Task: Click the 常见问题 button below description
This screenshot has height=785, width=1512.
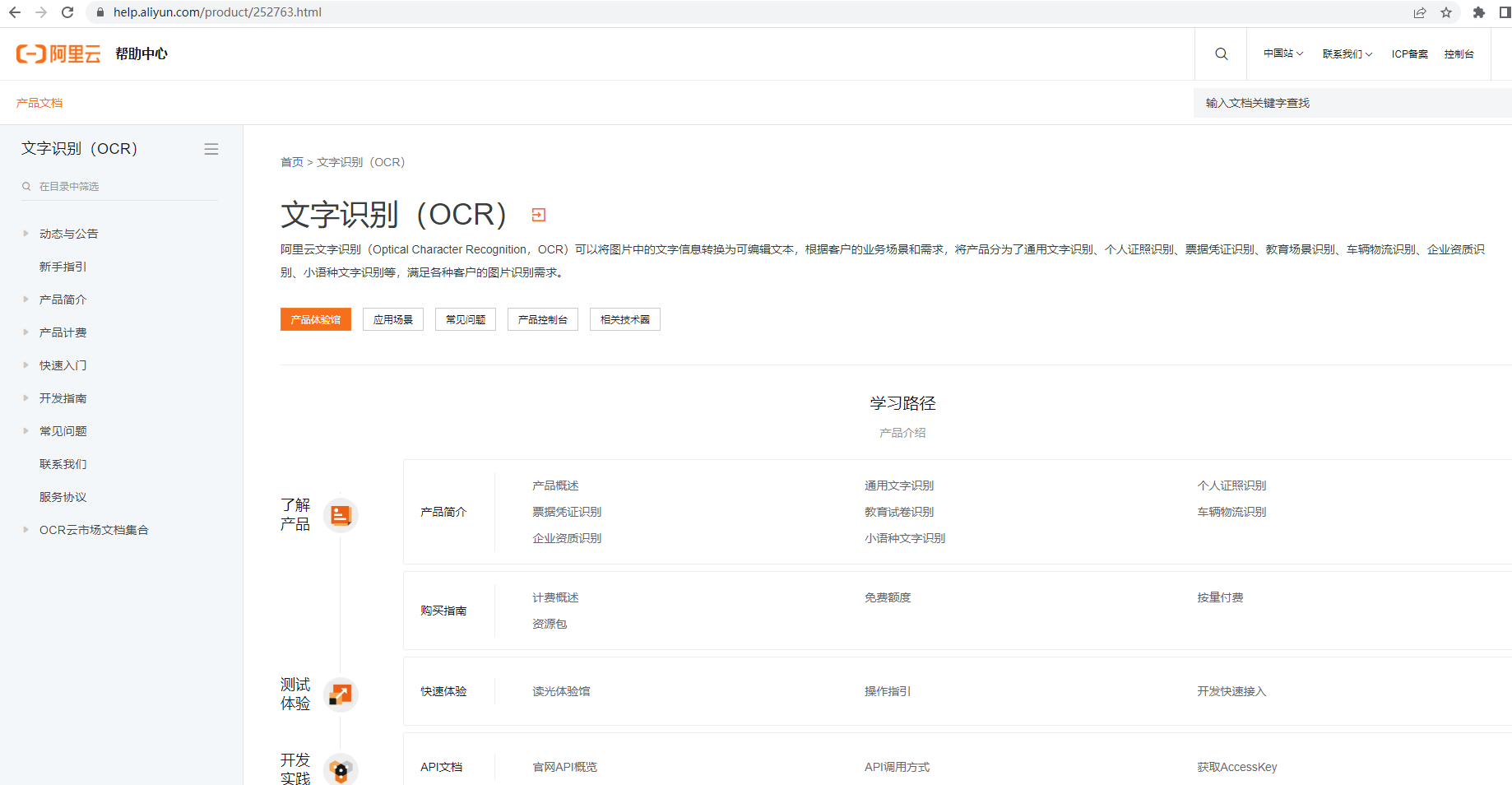Action: point(466,319)
